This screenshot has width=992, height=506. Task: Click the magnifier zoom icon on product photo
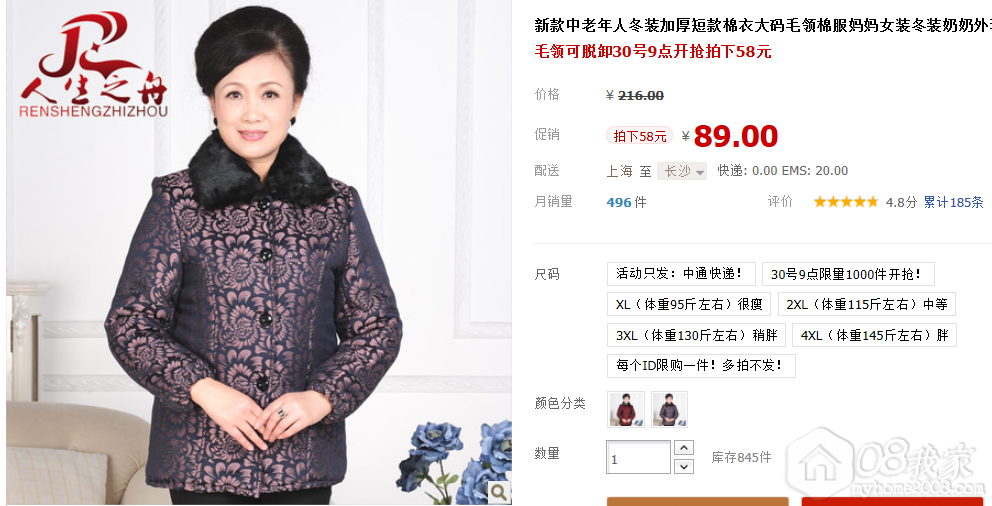(499, 491)
